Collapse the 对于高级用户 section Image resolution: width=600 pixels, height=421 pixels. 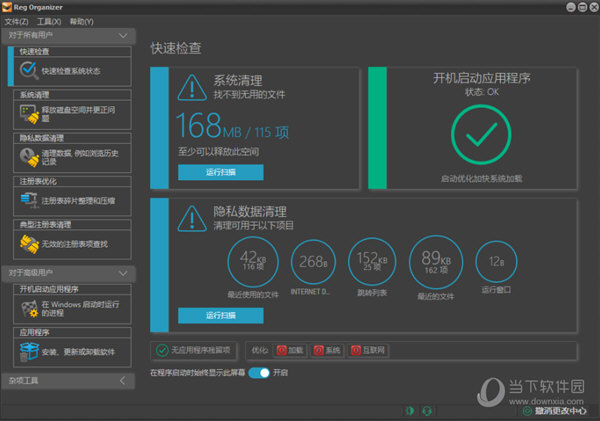click(x=122, y=272)
